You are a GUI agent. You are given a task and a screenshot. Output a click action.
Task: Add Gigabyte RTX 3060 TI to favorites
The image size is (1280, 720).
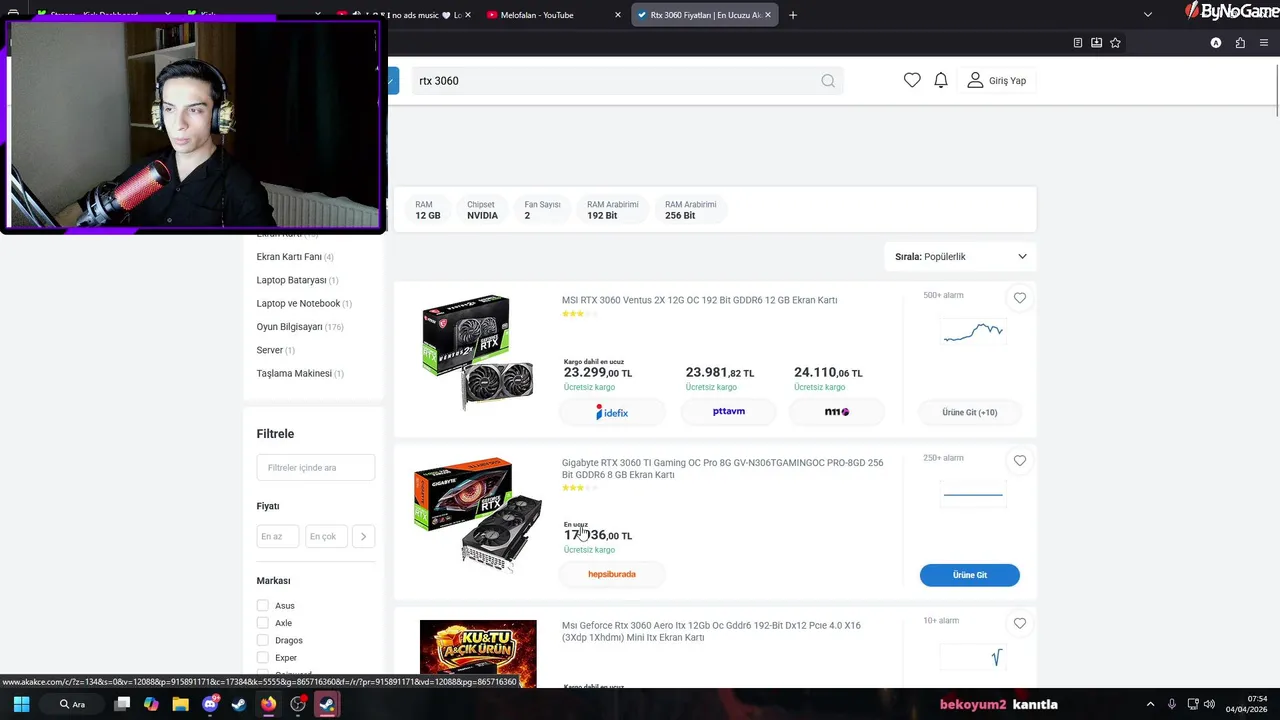pyautogui.click(x=1020, y=461)
